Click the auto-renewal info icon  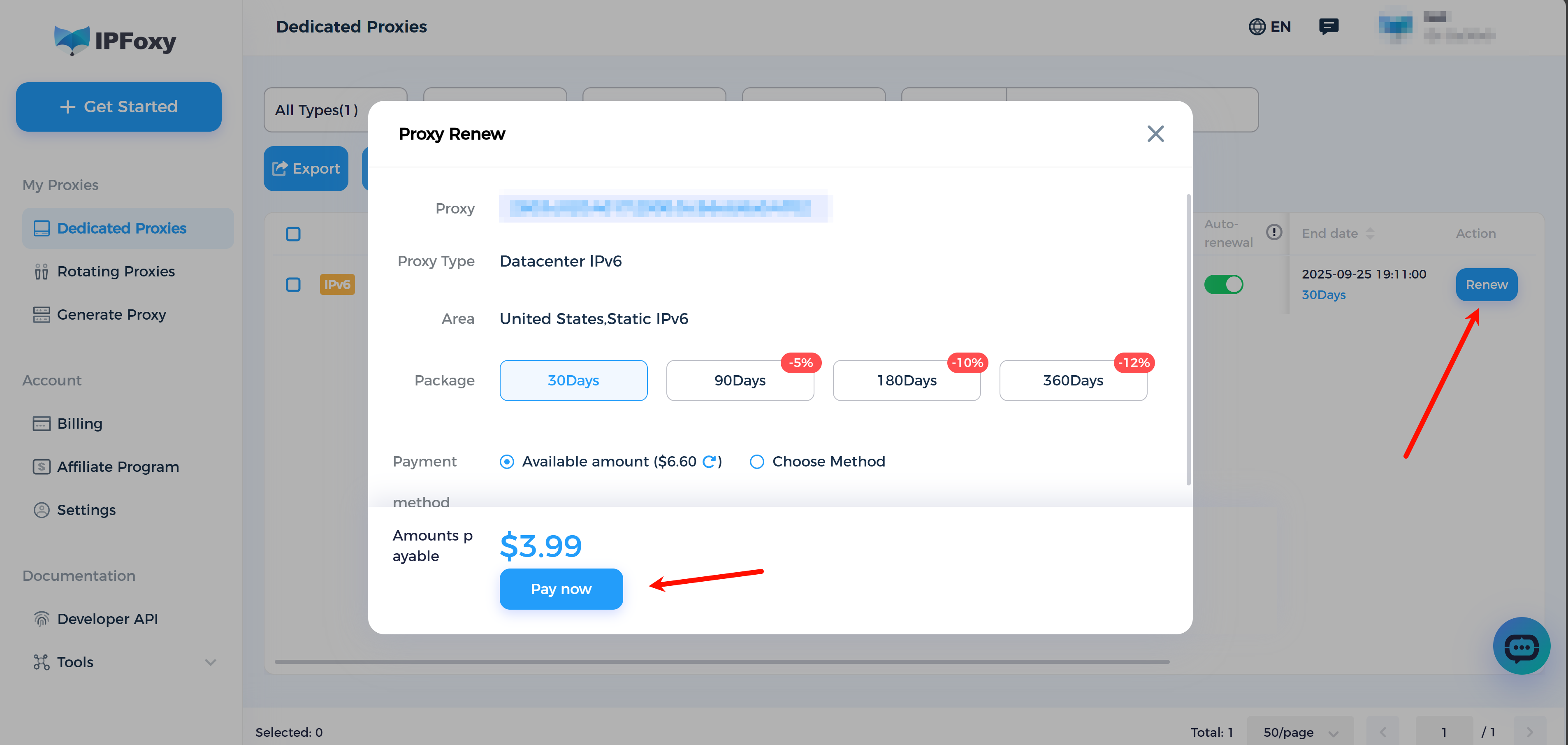pyautogui.click(x=1273, y=232)
